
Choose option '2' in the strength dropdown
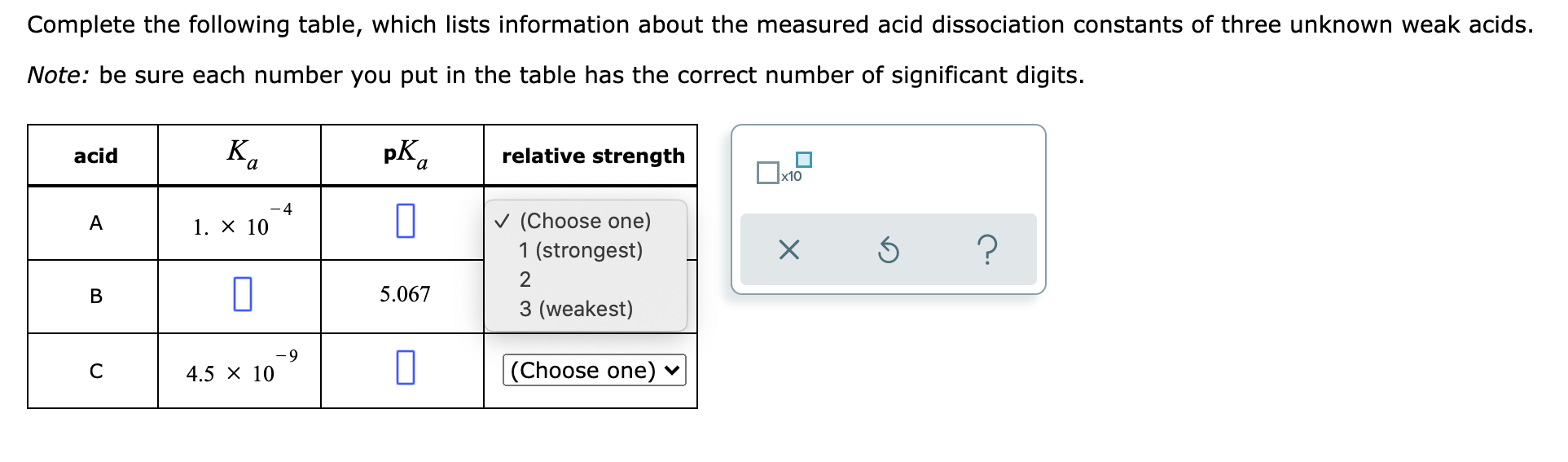[525, 279]
